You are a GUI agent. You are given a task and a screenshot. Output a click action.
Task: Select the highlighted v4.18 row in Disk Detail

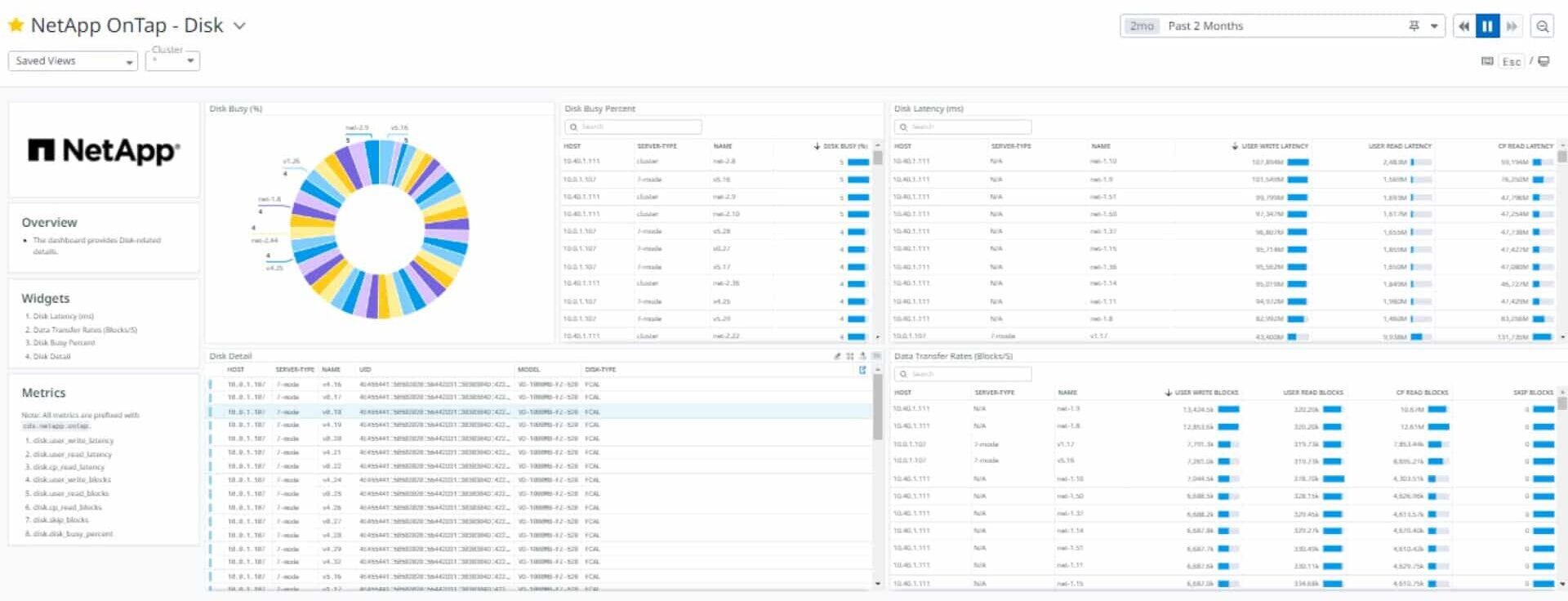[539, 412]
